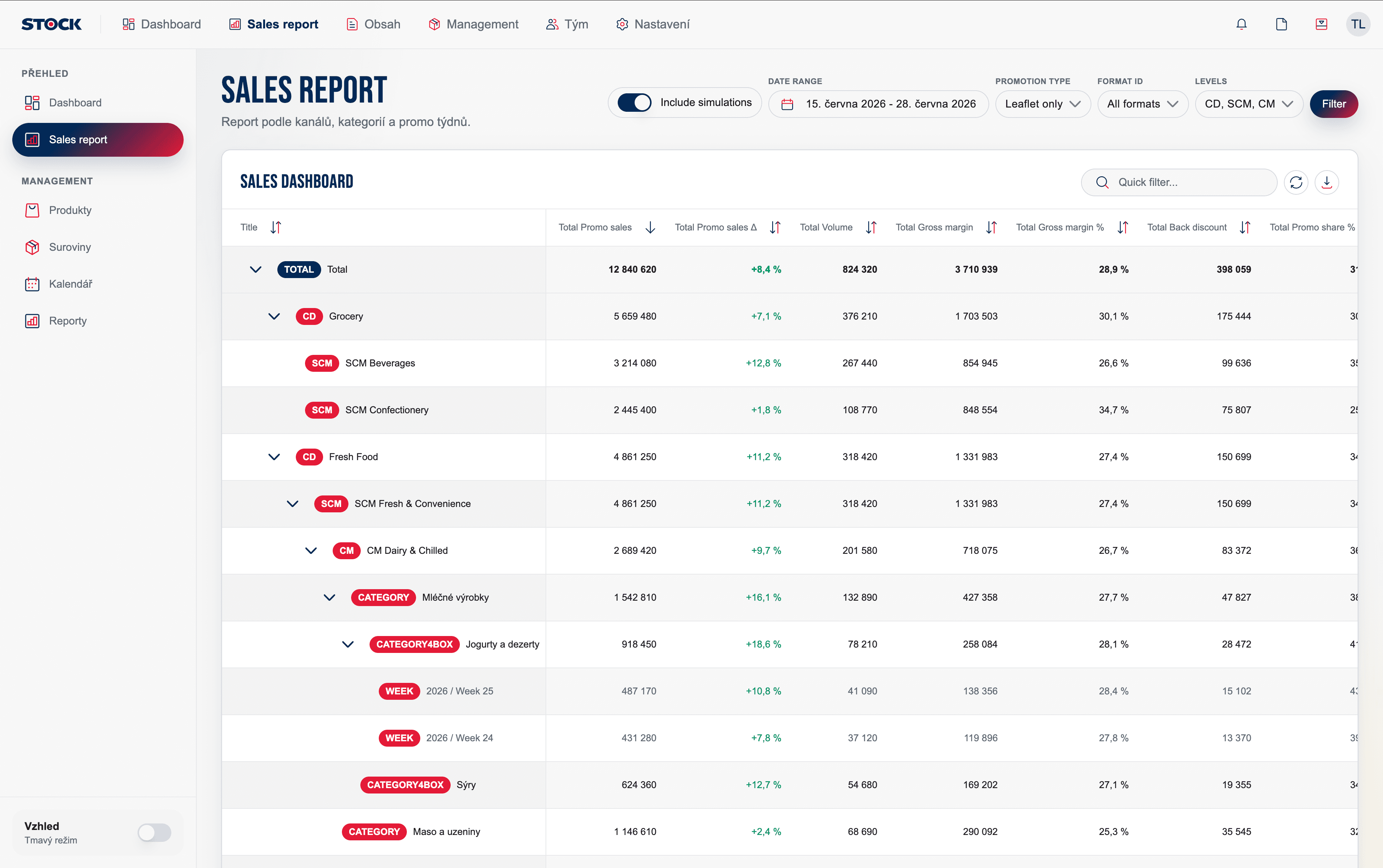Click the TOTAL badge
1383x868 pixels.
(298, 269)
